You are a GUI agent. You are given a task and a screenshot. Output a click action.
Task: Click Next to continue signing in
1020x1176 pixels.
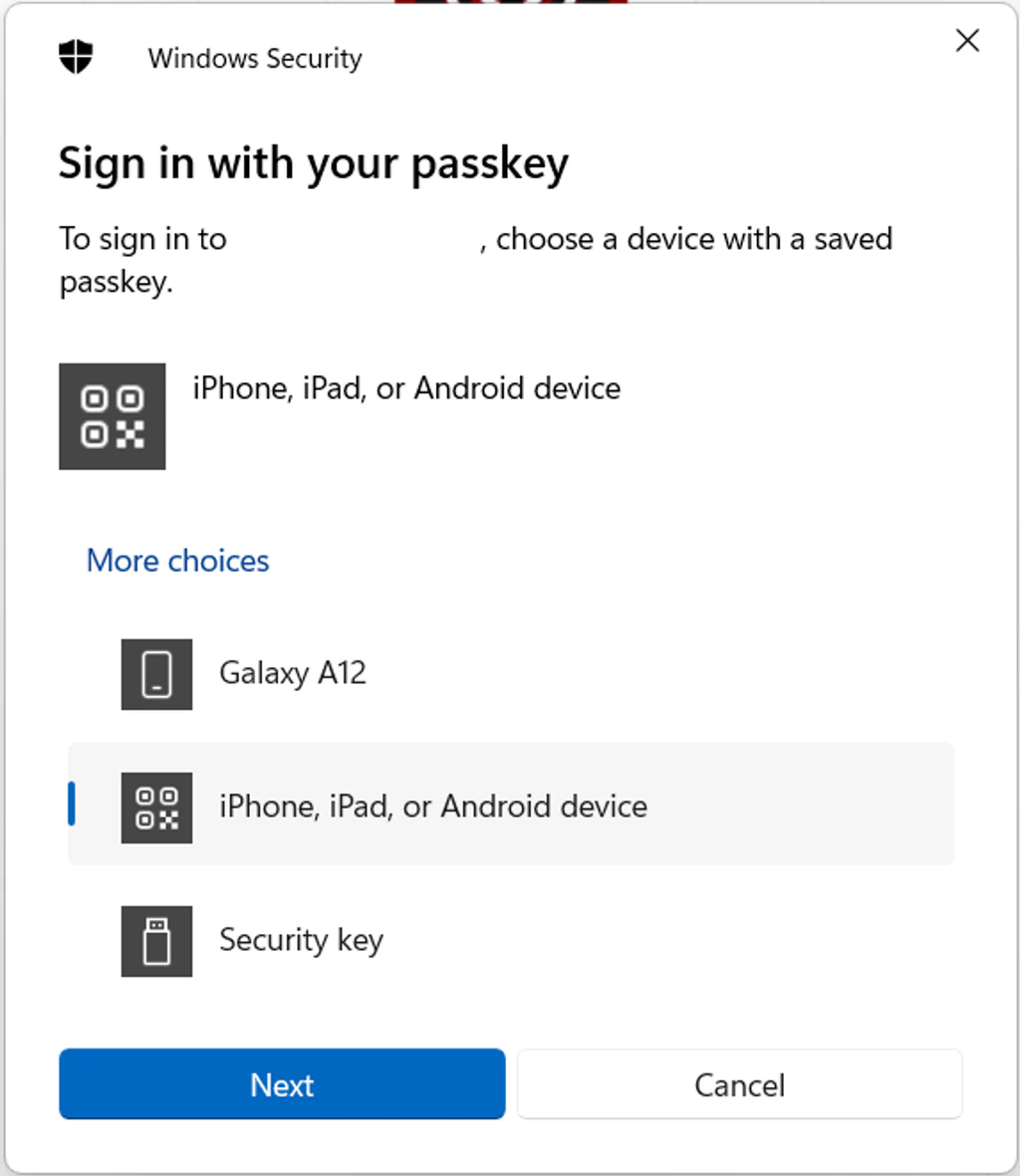(x=282, y=1084)
